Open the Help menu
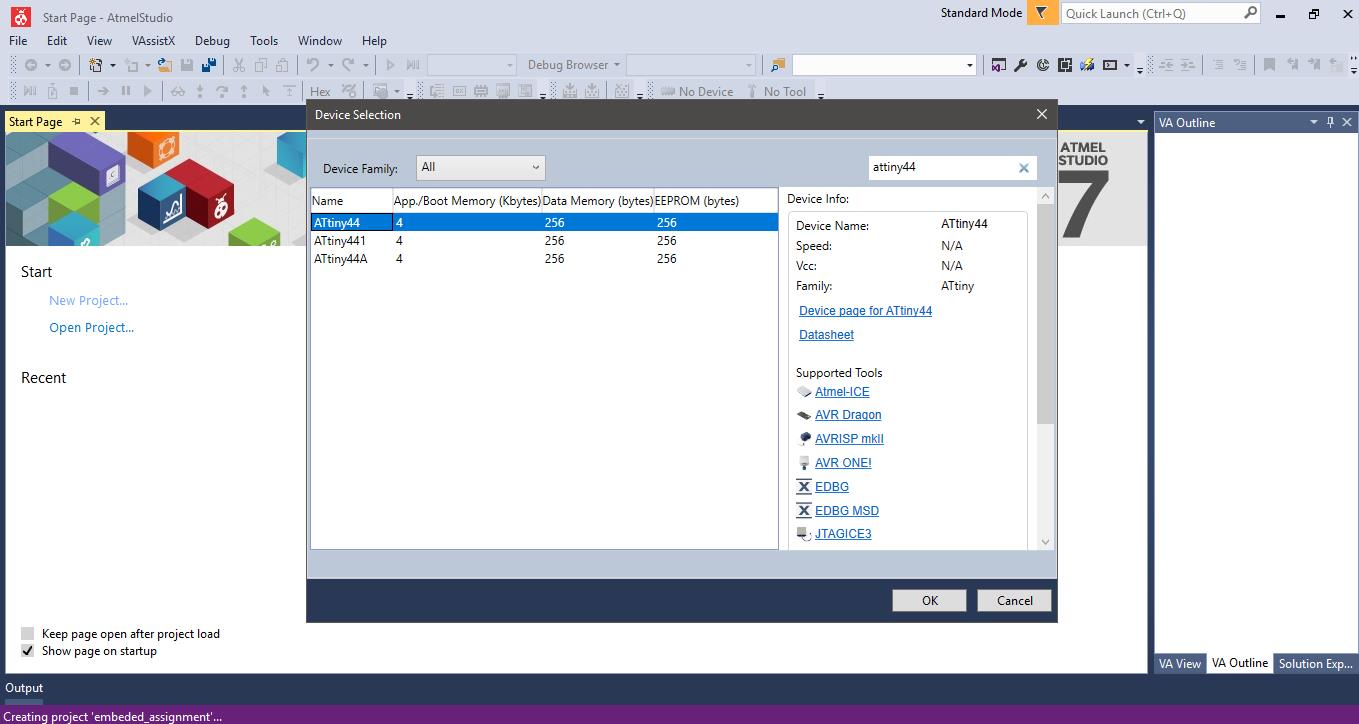 [x=374, y=41]
